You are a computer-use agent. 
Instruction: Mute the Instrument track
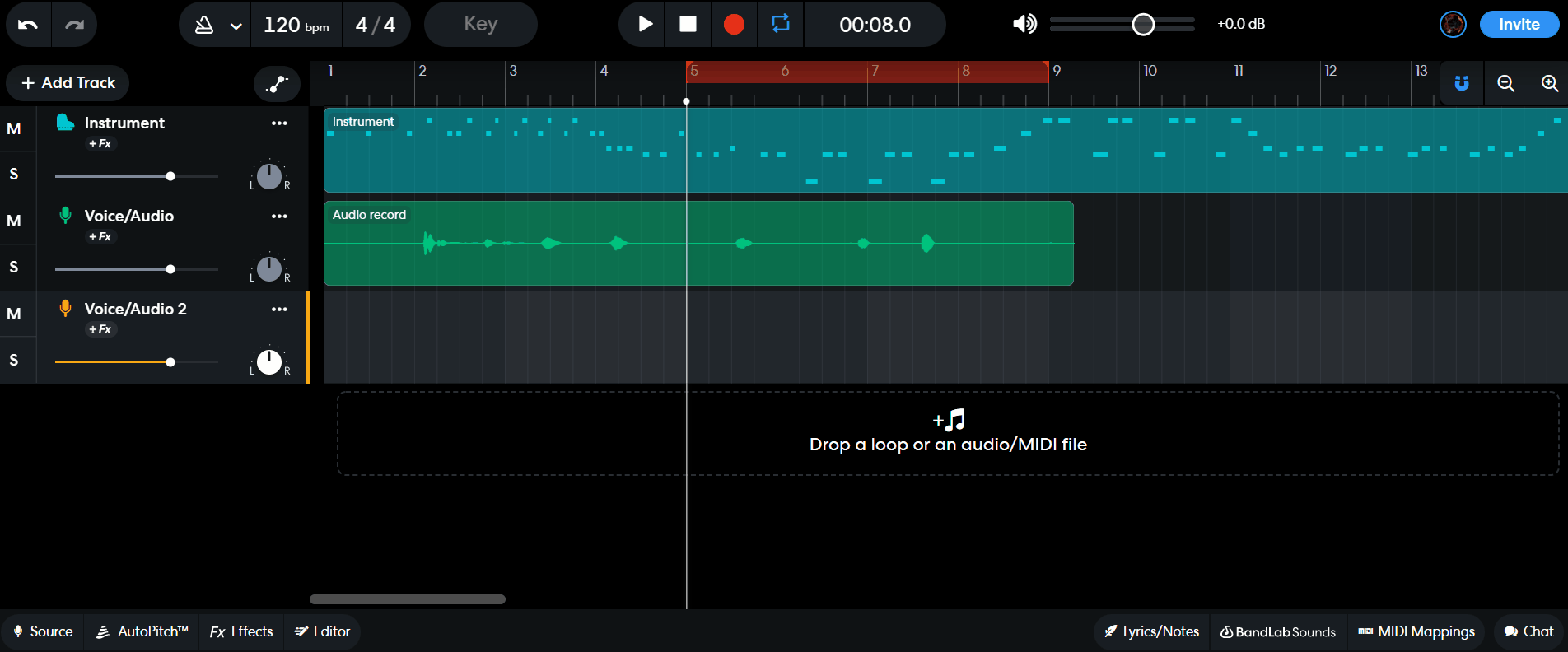[x=14, y=128]
